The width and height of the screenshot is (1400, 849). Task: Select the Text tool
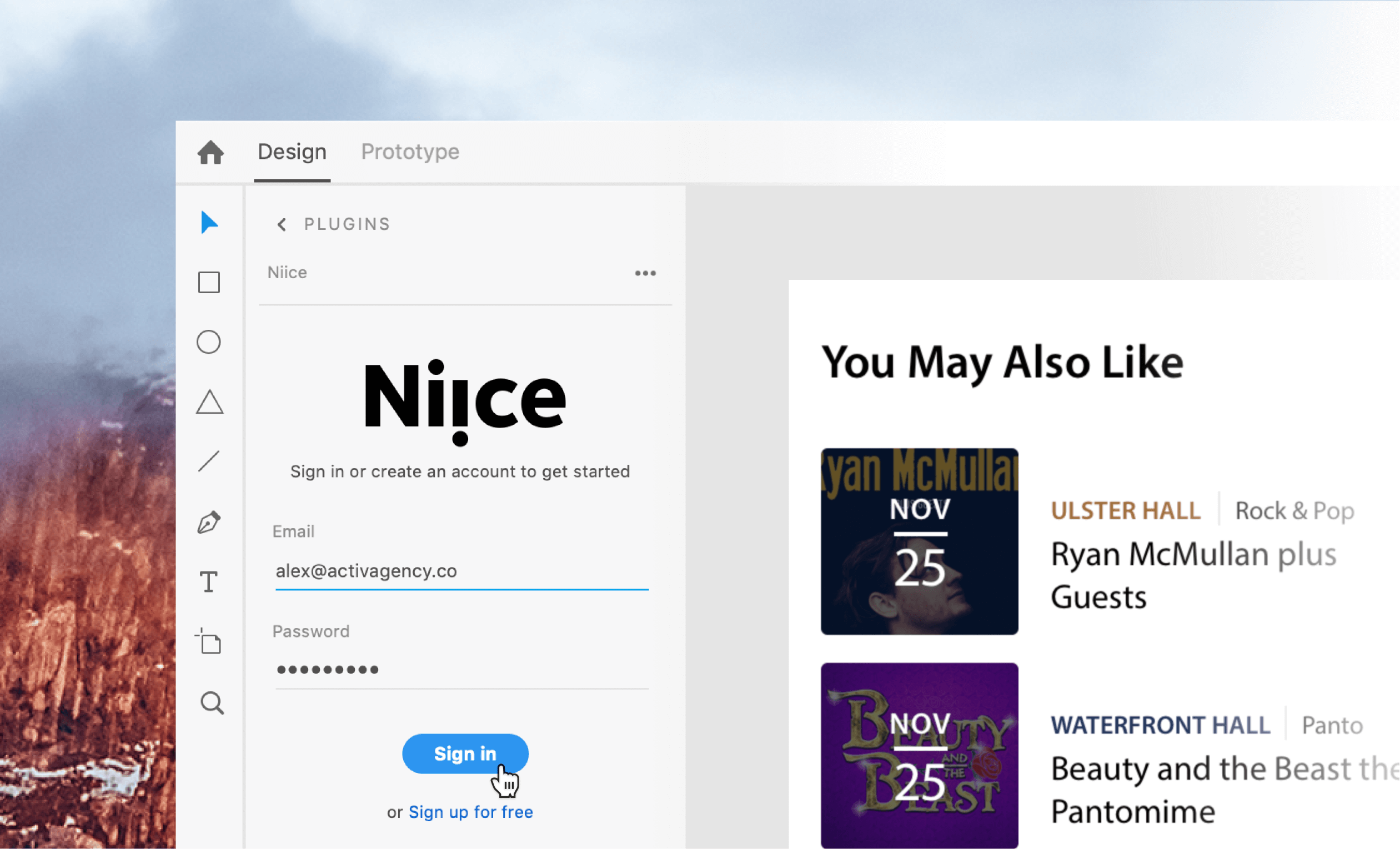(208, 582)
